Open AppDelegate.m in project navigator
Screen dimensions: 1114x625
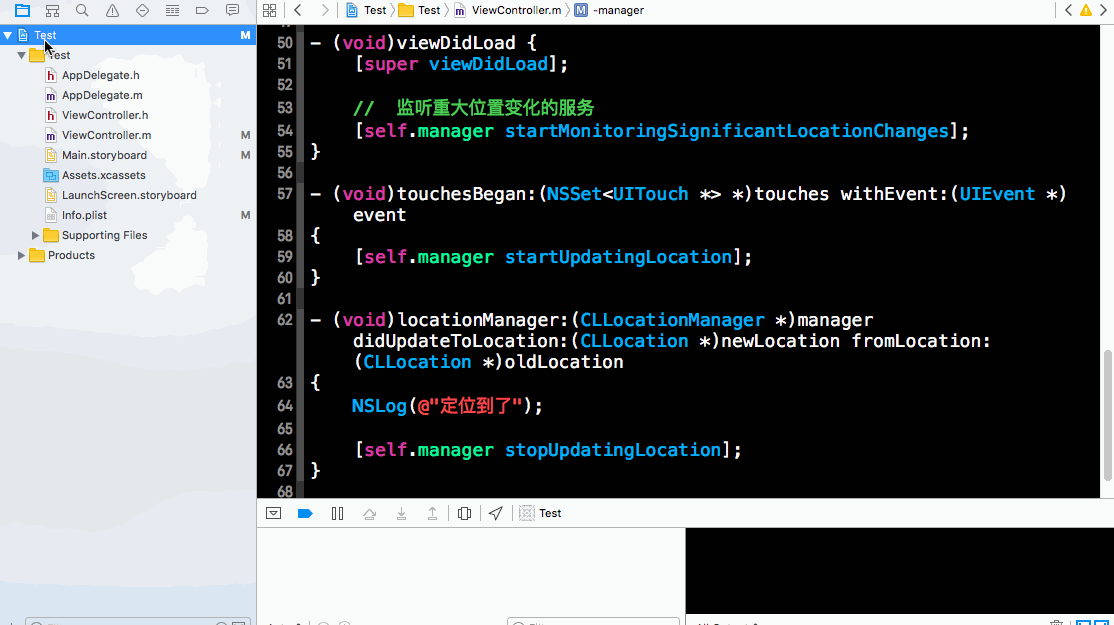[x=101, y=95]
